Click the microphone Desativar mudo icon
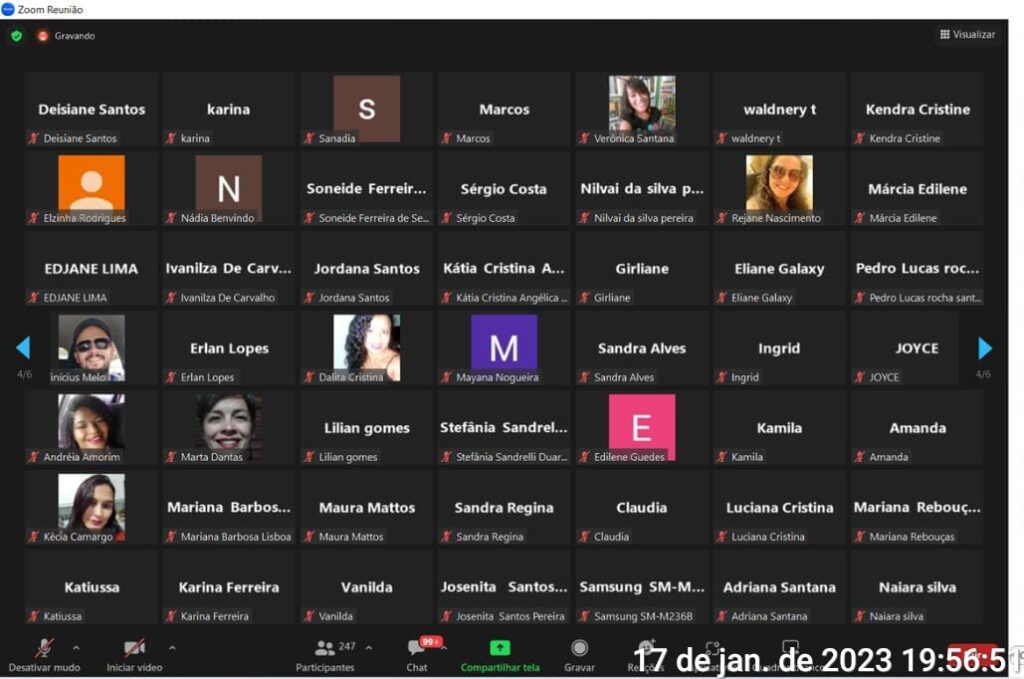Screen dimensions: 1024x679 [44, 648]
